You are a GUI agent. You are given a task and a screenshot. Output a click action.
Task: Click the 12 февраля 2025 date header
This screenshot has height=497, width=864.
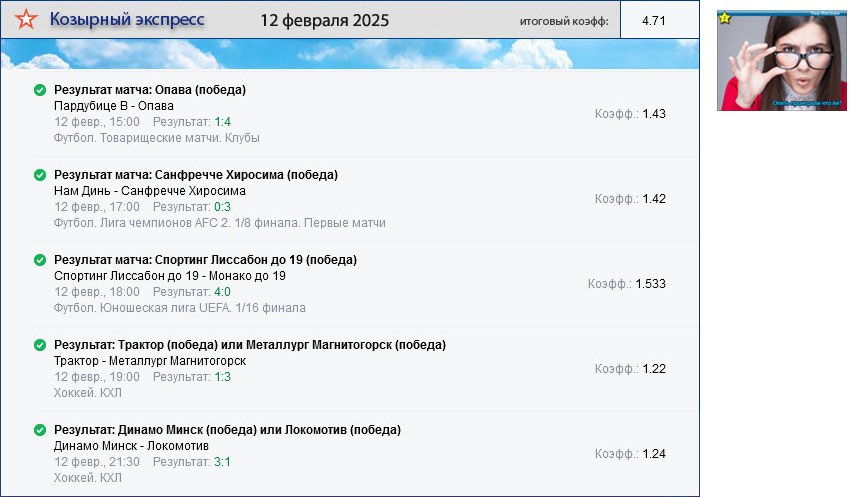[x=324, y=20]
